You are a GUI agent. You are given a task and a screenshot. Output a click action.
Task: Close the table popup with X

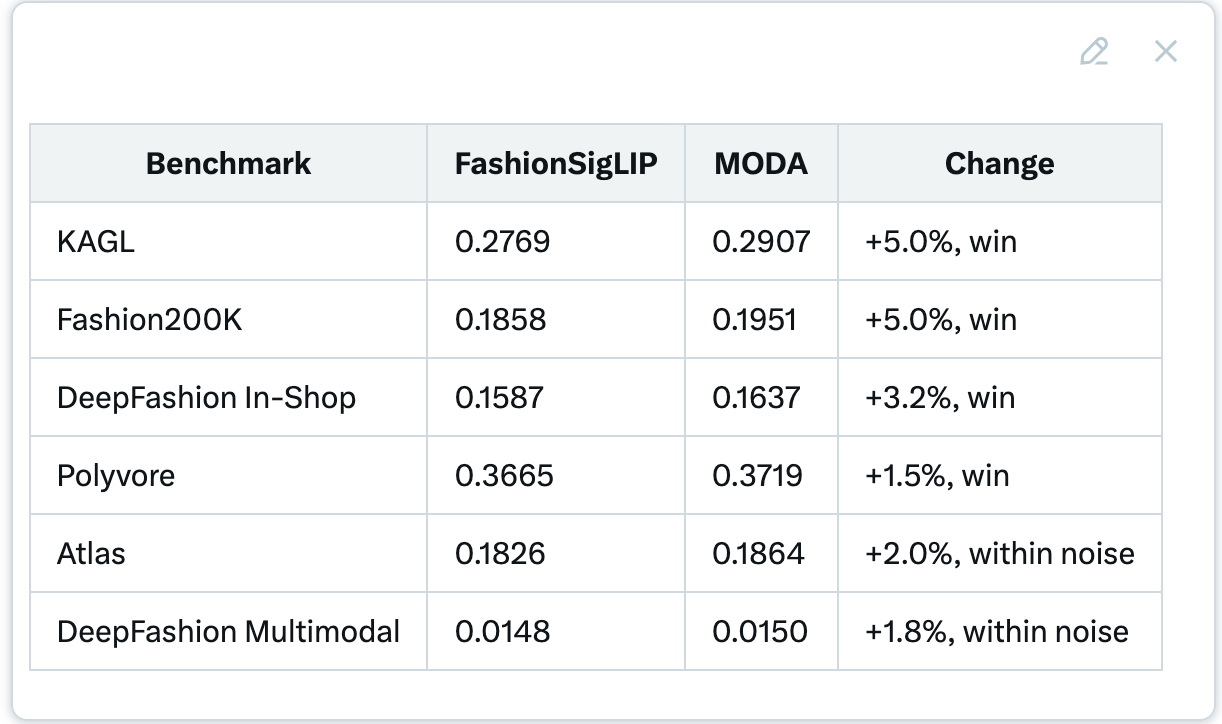tap(1165, 51)
